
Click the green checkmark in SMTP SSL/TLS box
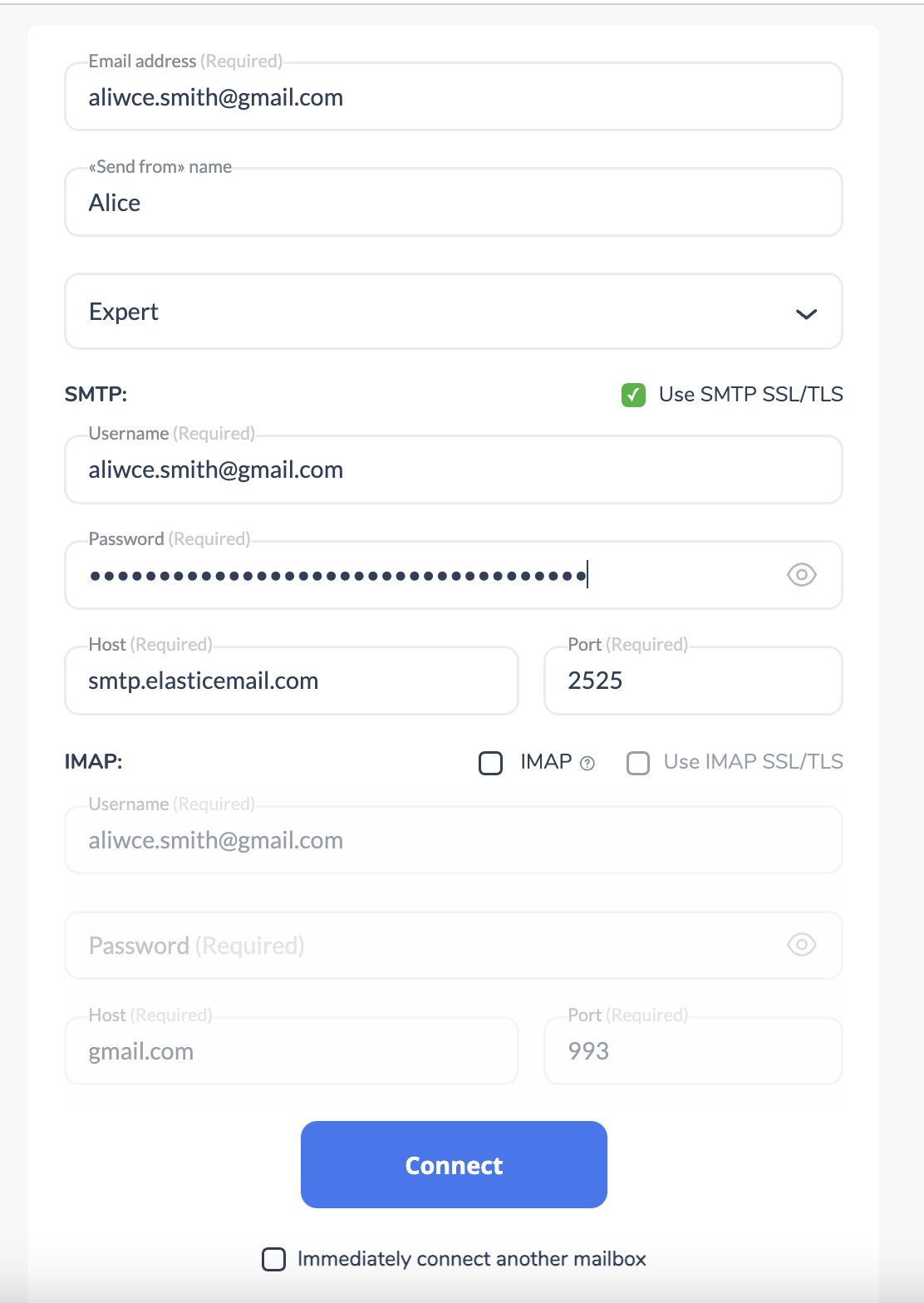point(633,395)
